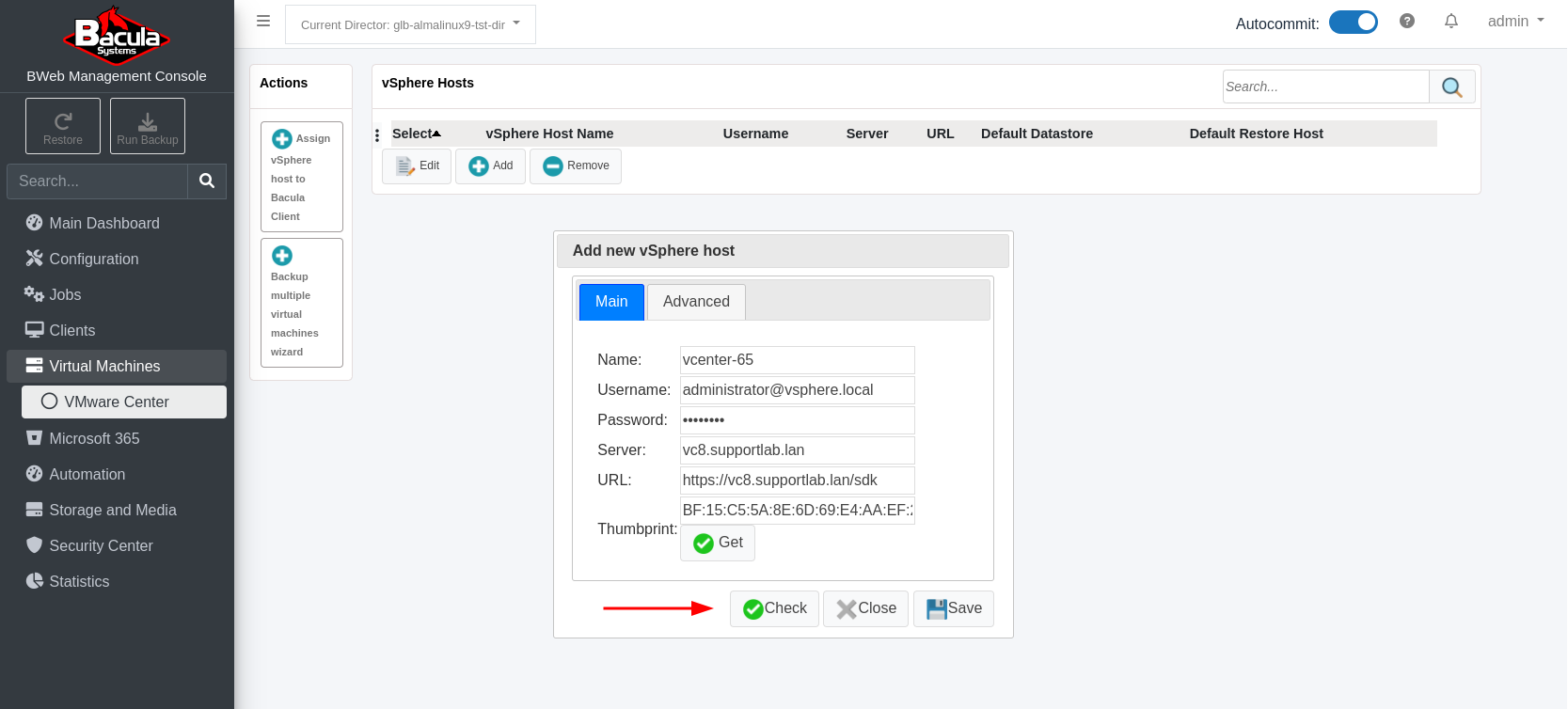1568x709 pixels.
Task: Click the sidebar search magnifier button
Action: (x=207, y=181)
